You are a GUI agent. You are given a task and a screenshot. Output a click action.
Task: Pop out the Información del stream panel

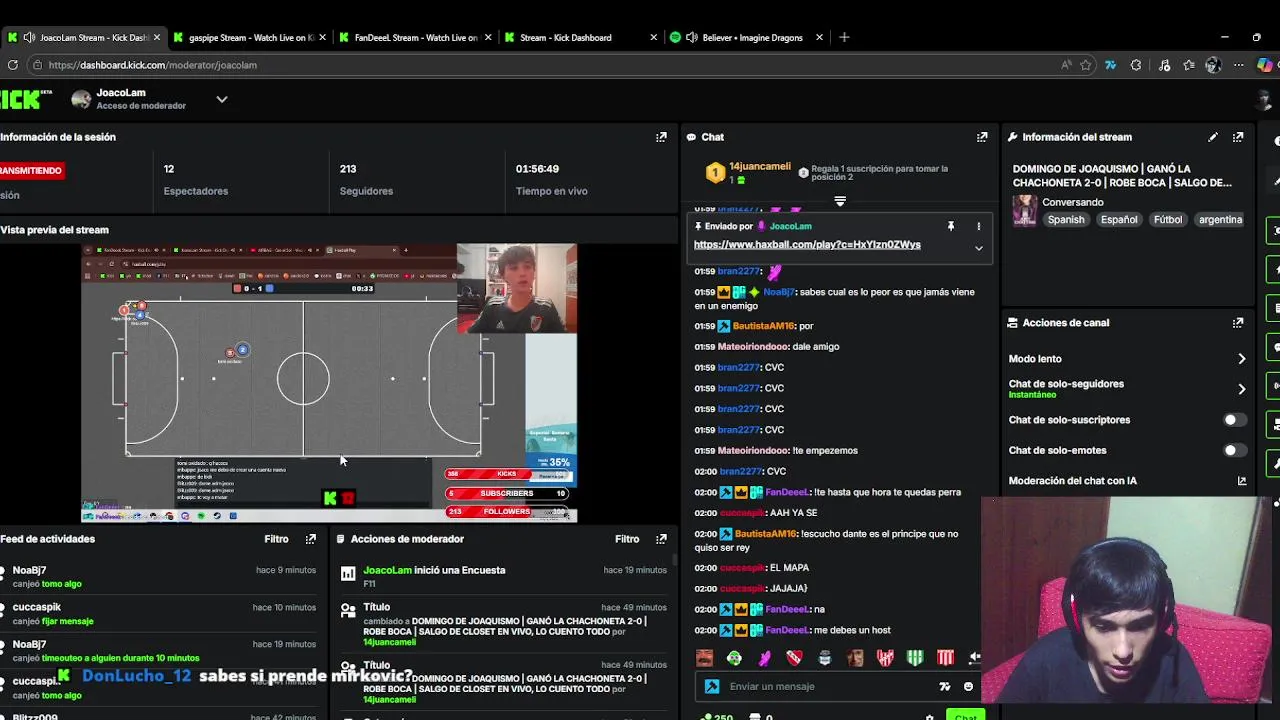click(1238, 137)
